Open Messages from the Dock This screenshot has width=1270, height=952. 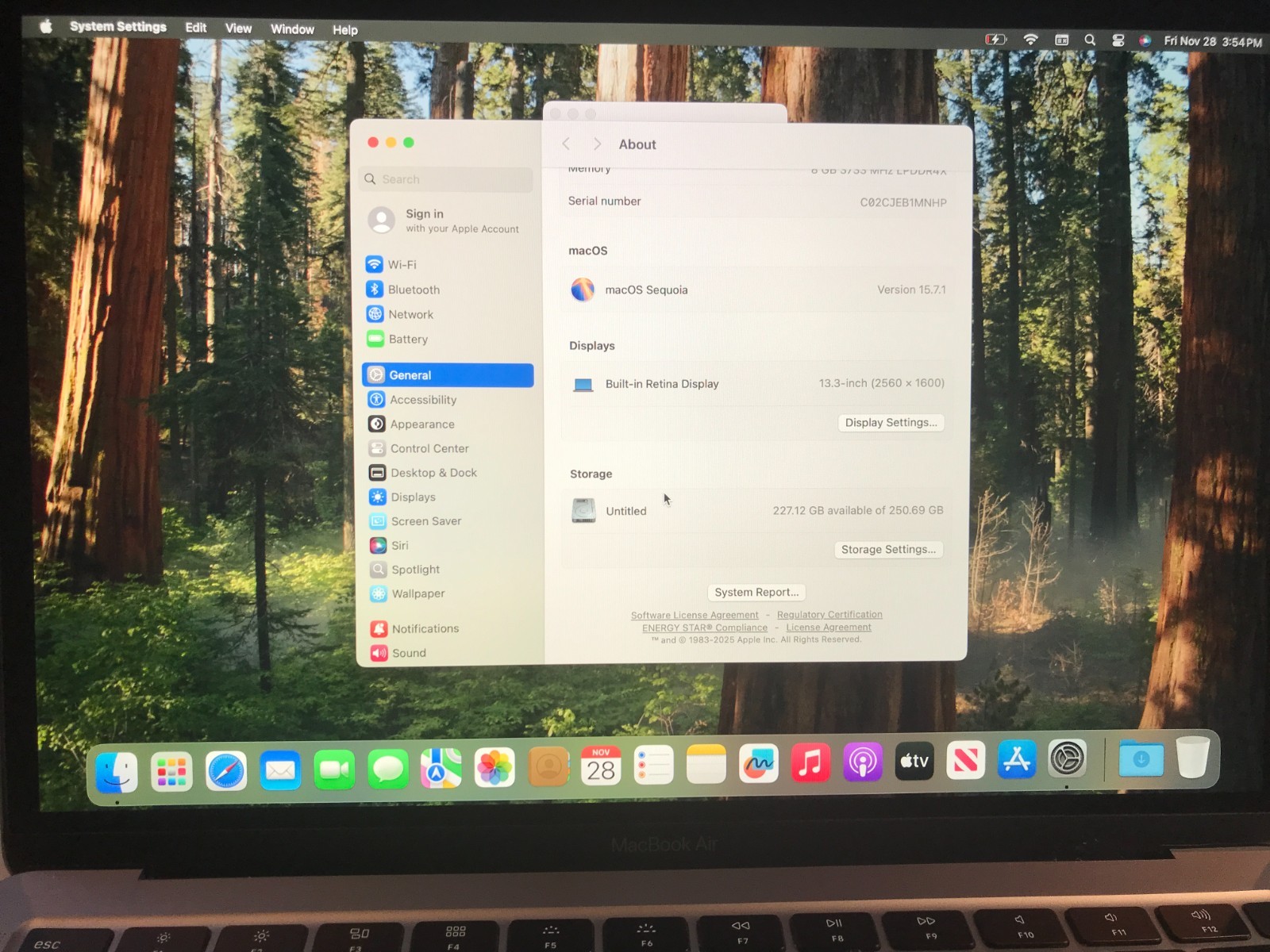point(388,769)
